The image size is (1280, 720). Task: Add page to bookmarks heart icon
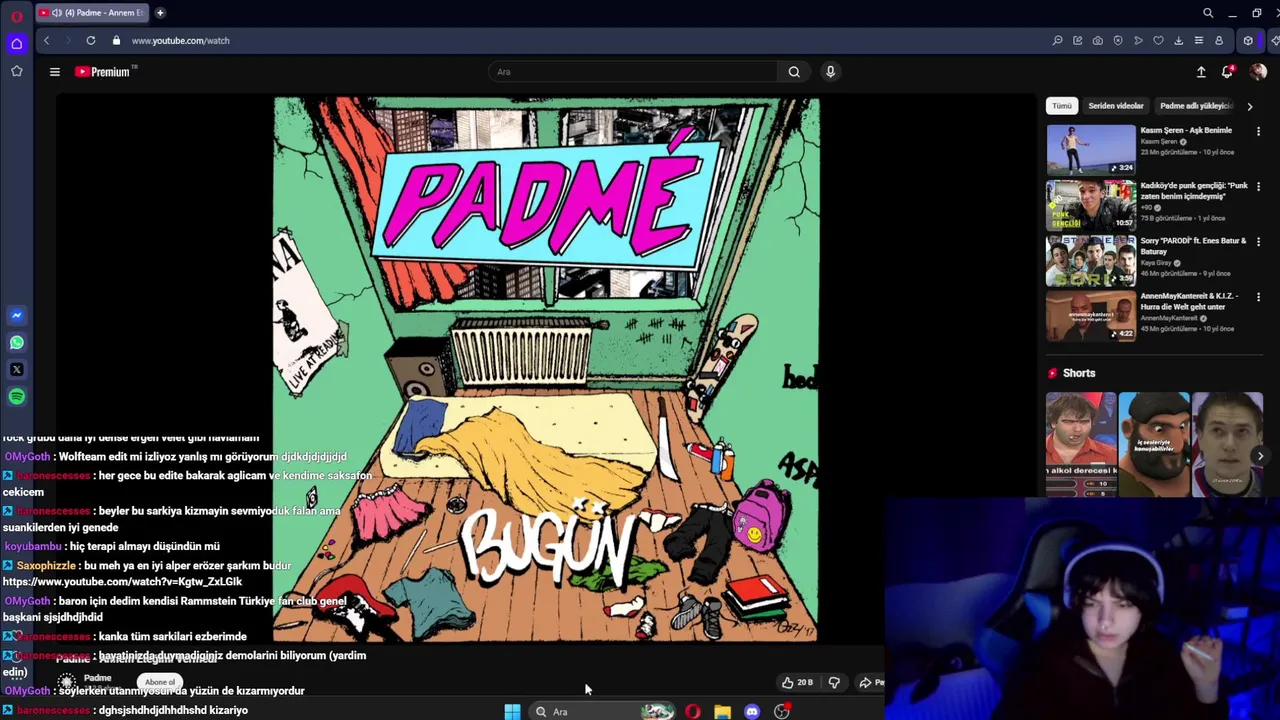click(1158, 40)
